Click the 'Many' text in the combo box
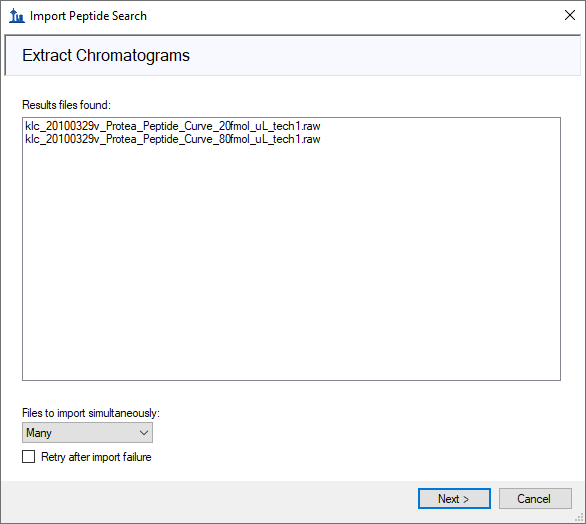Screen dimensions: 586x524 click(39, 433)
